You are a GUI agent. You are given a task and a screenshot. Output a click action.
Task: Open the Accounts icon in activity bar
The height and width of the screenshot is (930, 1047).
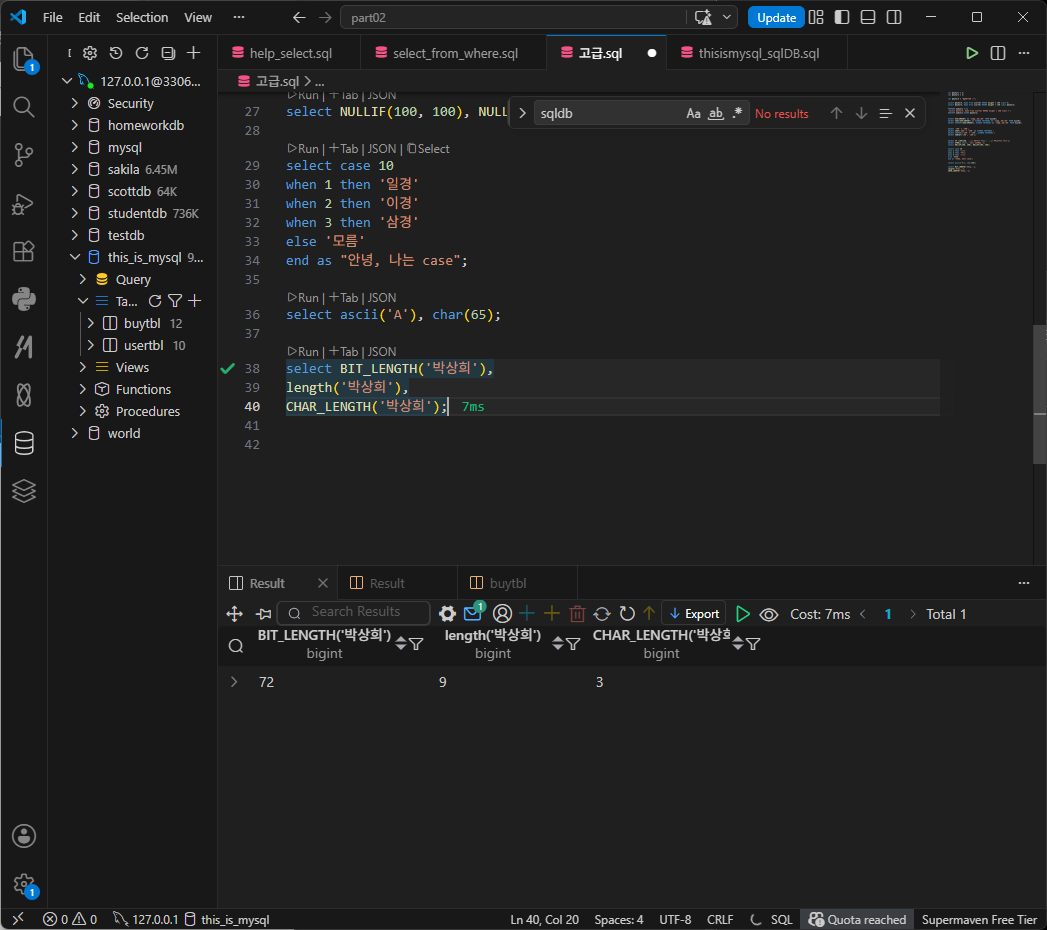(x=24, y=836)
